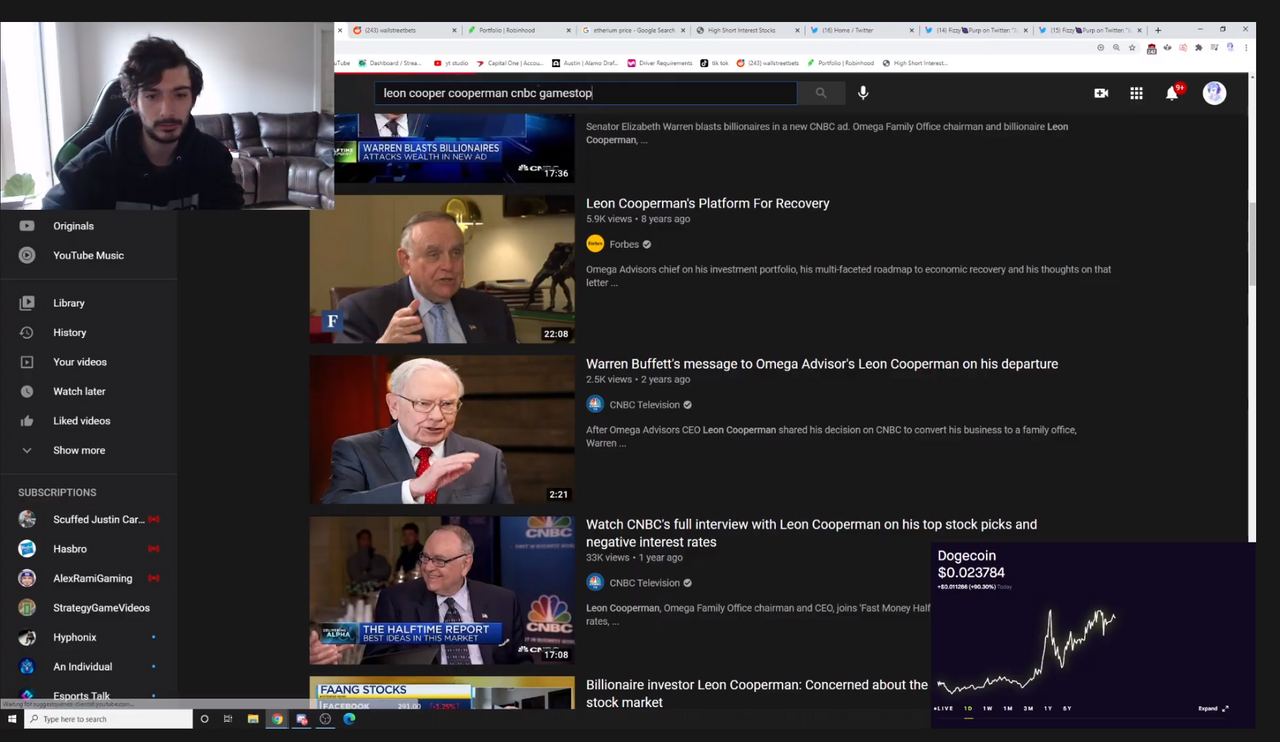Open Task View on the taskbar
This screenshot has width=1280, height=742.
tap(228, 719)
